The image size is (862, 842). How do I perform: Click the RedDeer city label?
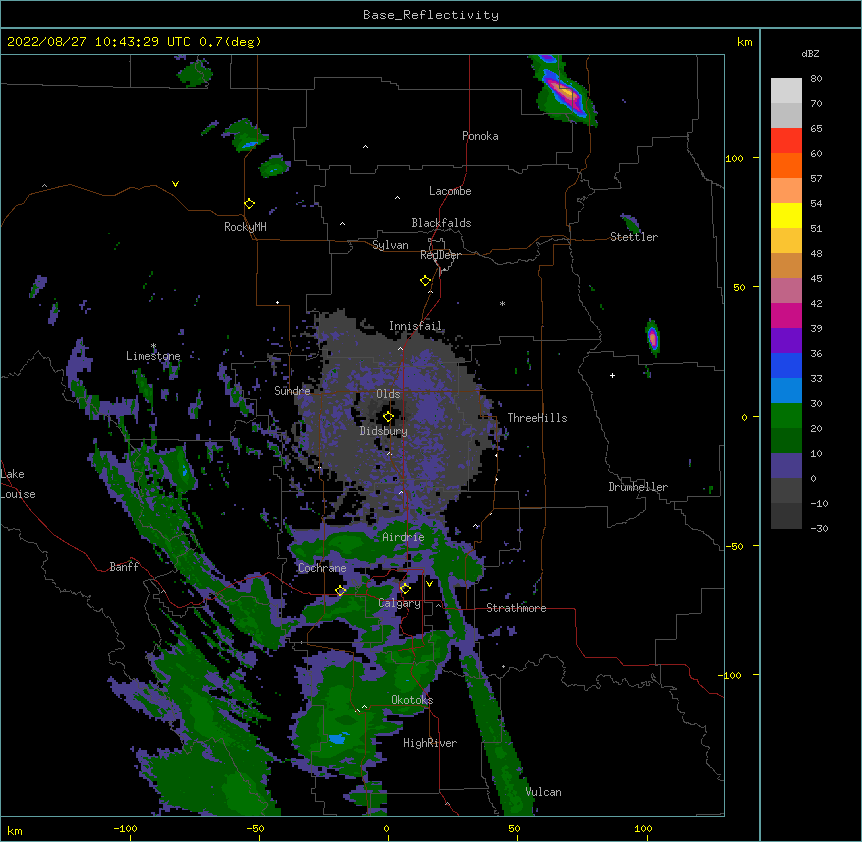(x=440, y=255)
